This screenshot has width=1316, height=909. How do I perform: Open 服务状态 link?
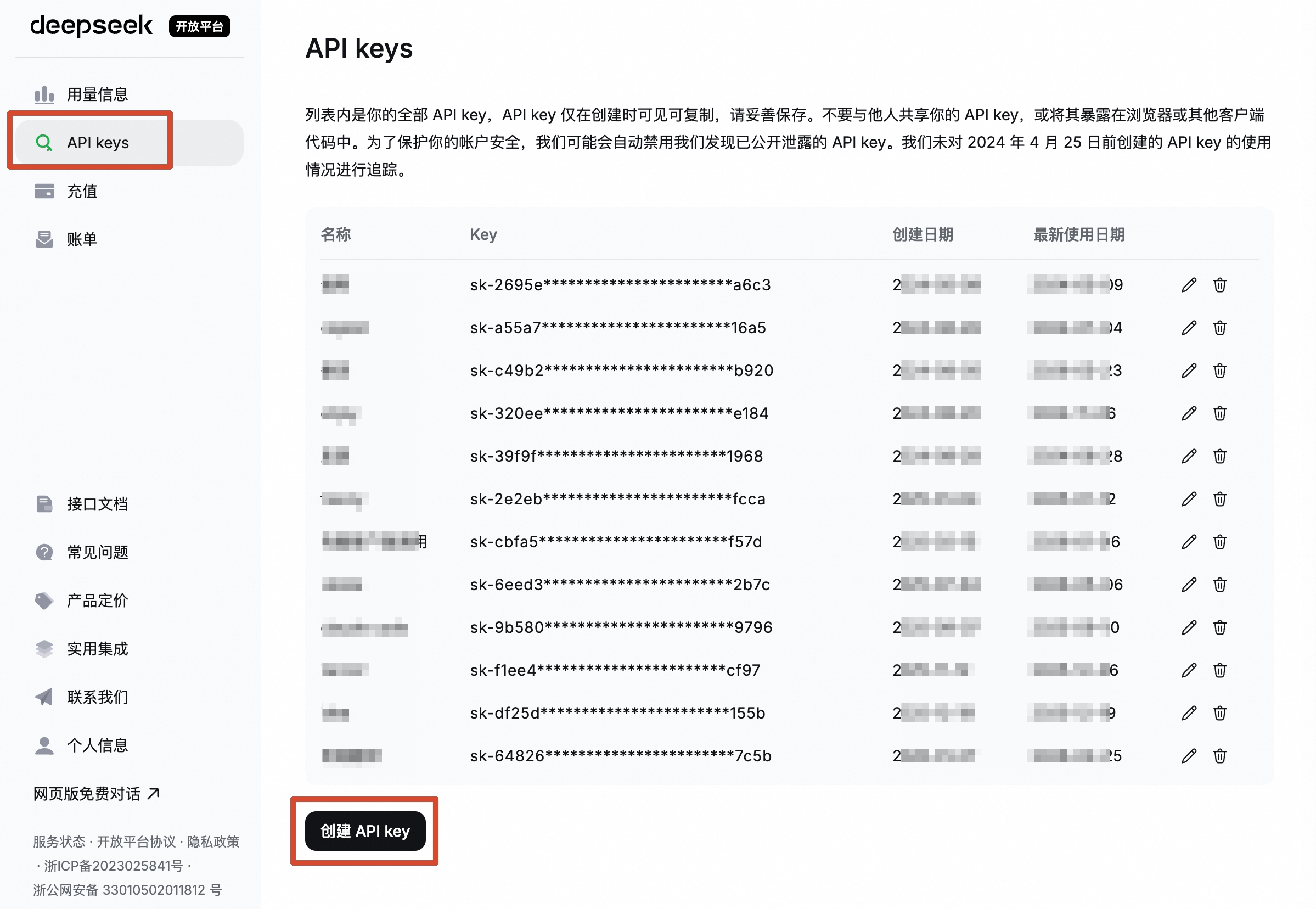point(59,842)
